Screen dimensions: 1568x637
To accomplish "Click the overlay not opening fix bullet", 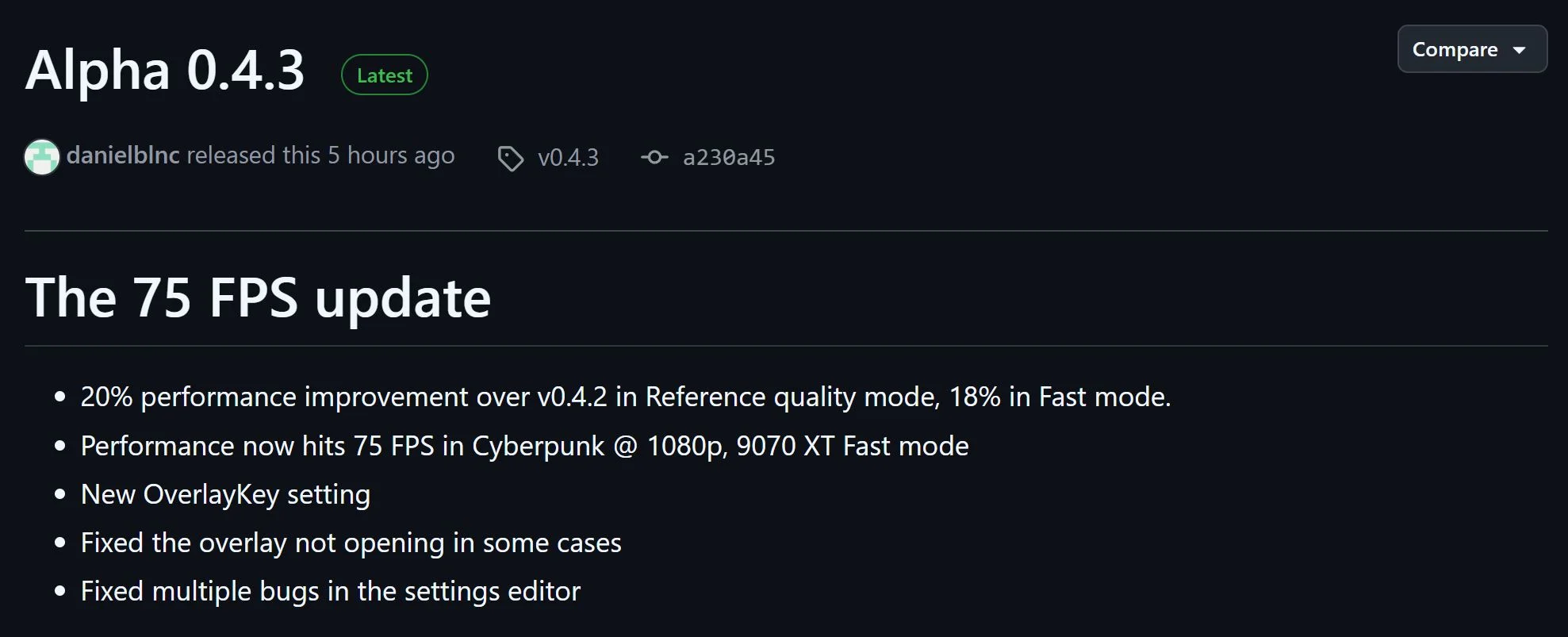I will [351, 543].
